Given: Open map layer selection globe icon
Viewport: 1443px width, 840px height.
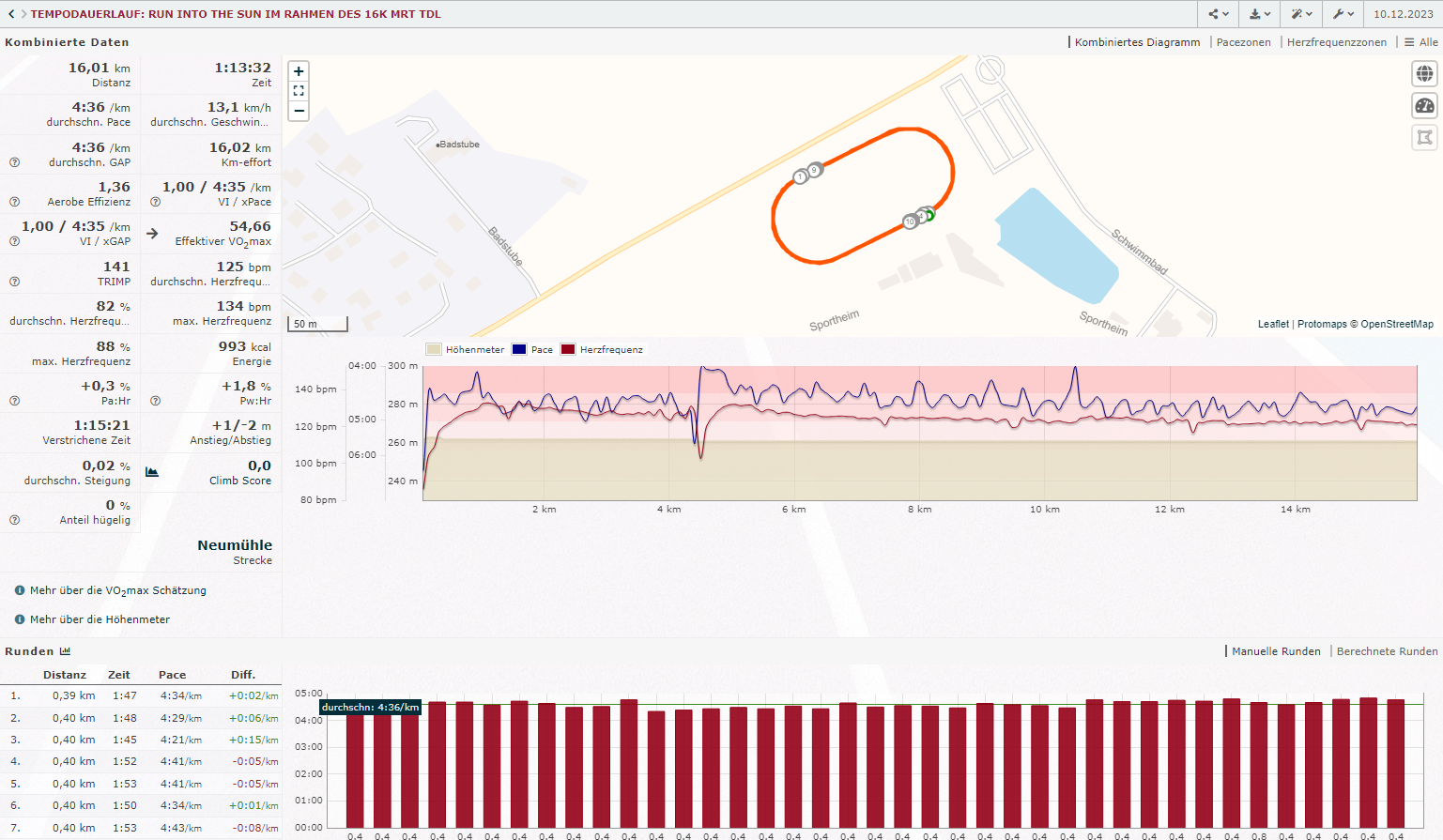Looking at the screenshot, I should pos(1424,73).
